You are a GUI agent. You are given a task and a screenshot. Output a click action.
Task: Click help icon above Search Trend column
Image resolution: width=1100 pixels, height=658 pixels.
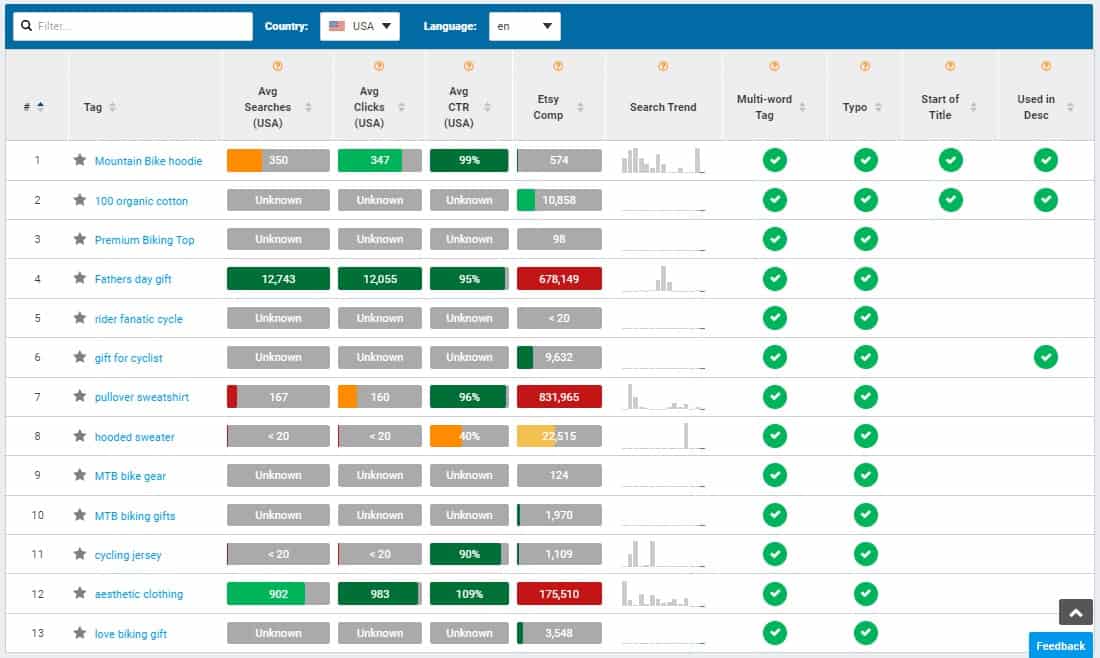[x=663, y=67]
